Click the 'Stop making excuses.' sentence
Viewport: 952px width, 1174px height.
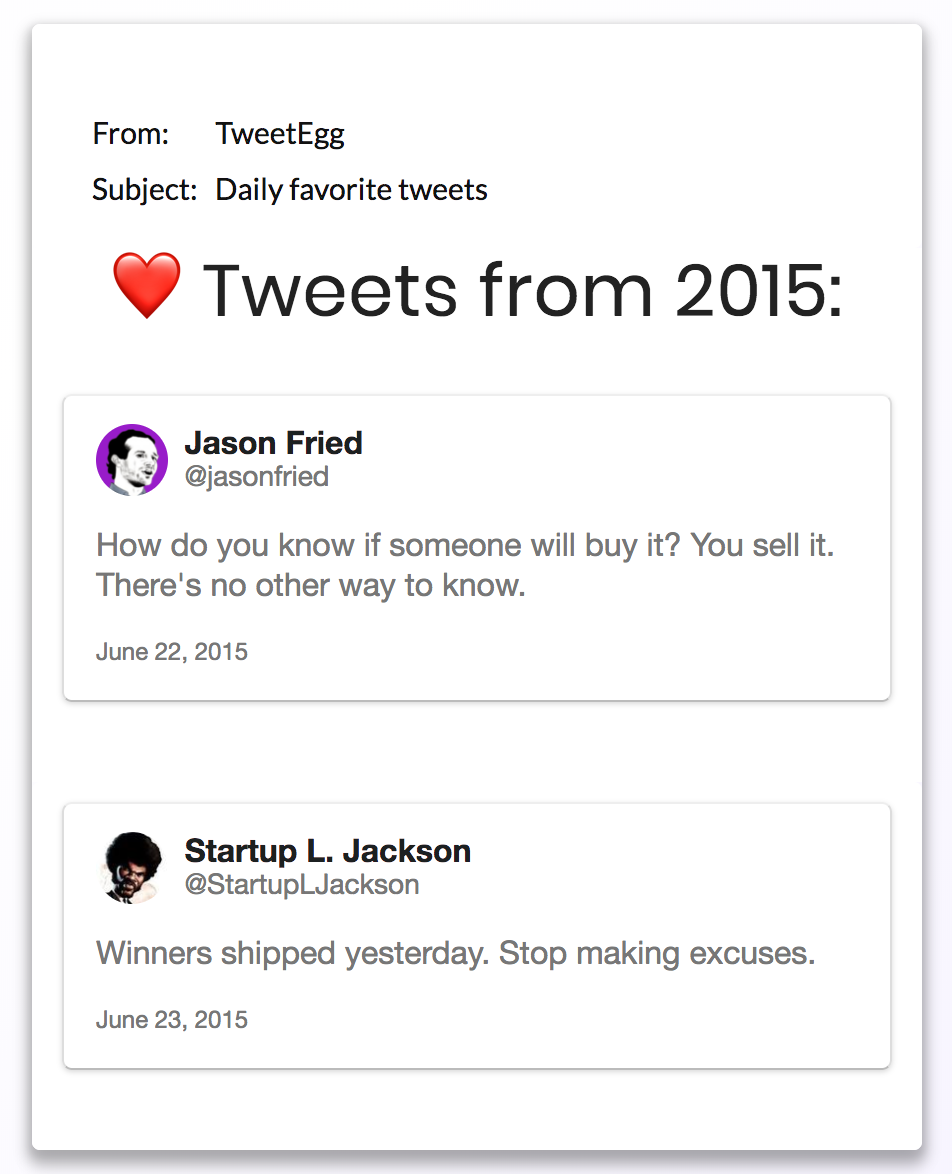point(657,953)
